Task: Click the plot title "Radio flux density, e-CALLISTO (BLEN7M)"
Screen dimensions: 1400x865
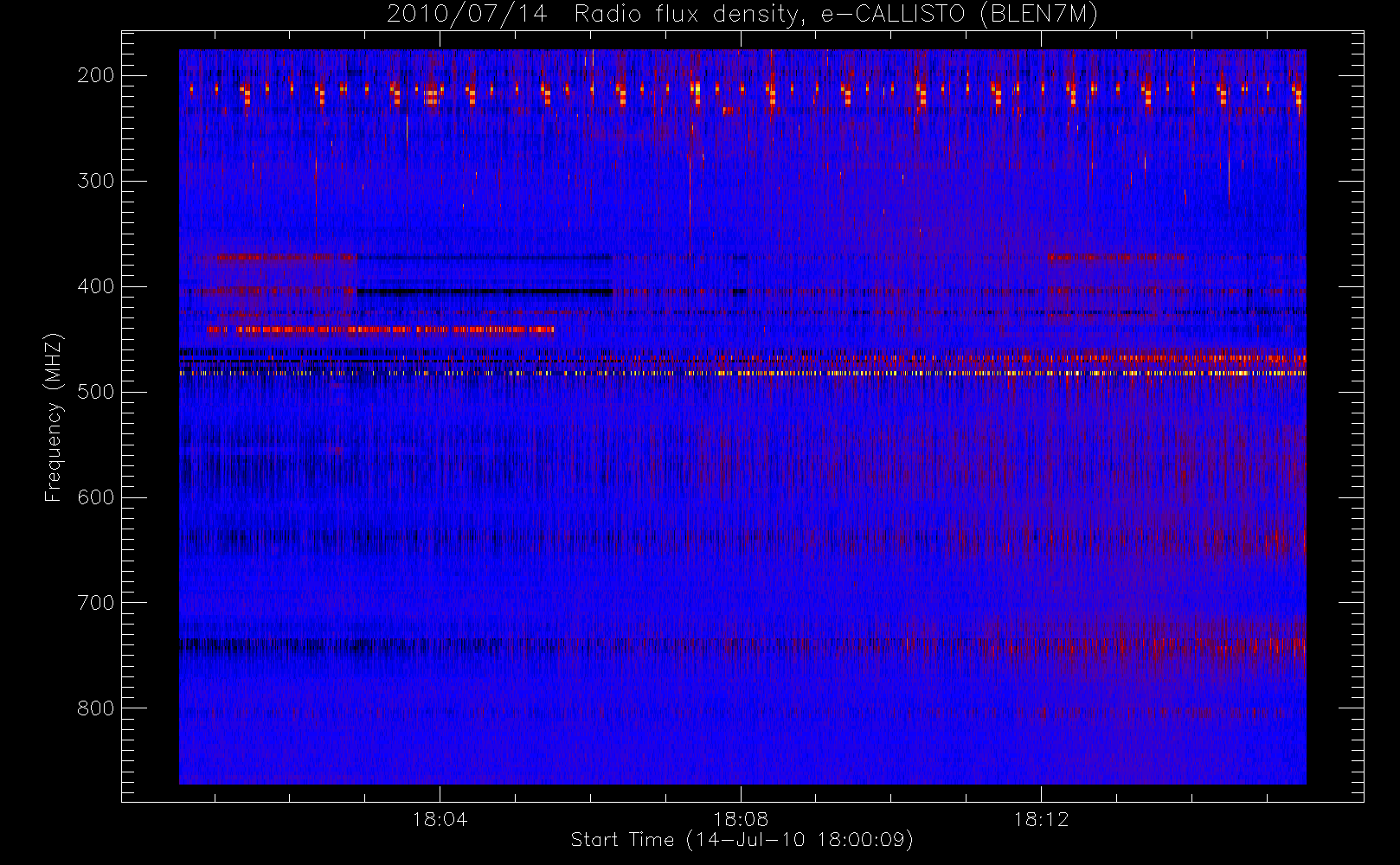Action: (836, 15)
